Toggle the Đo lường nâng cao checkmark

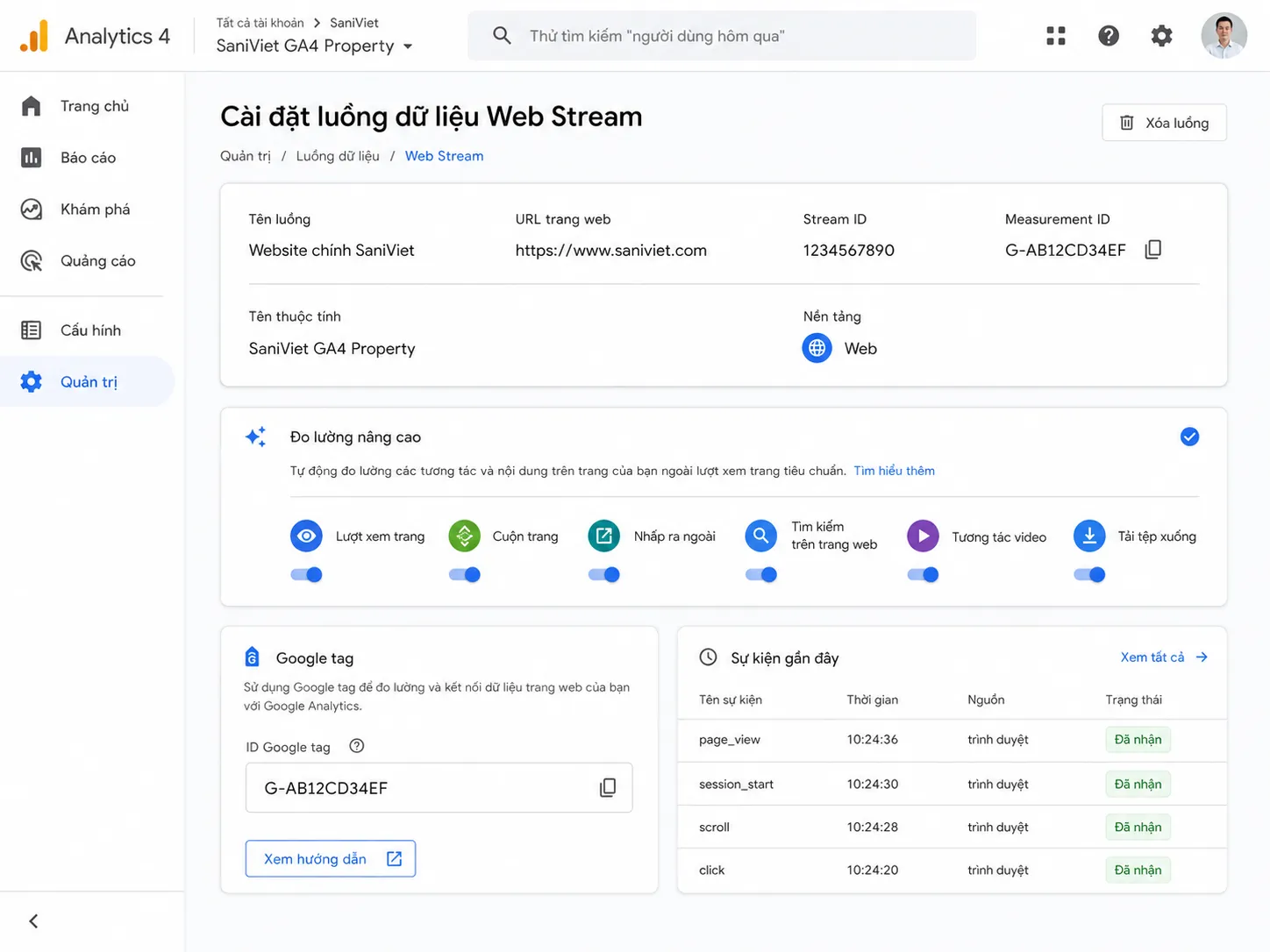1189,437
